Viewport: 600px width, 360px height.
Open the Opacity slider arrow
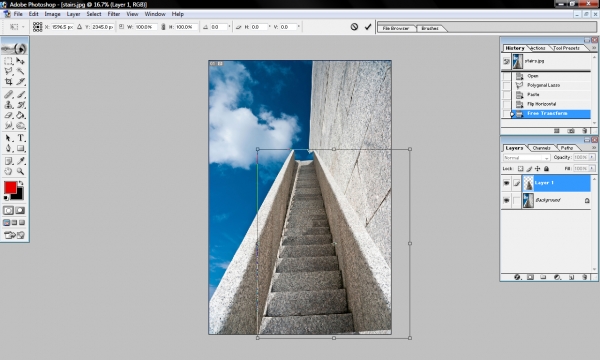pos(592,157)
